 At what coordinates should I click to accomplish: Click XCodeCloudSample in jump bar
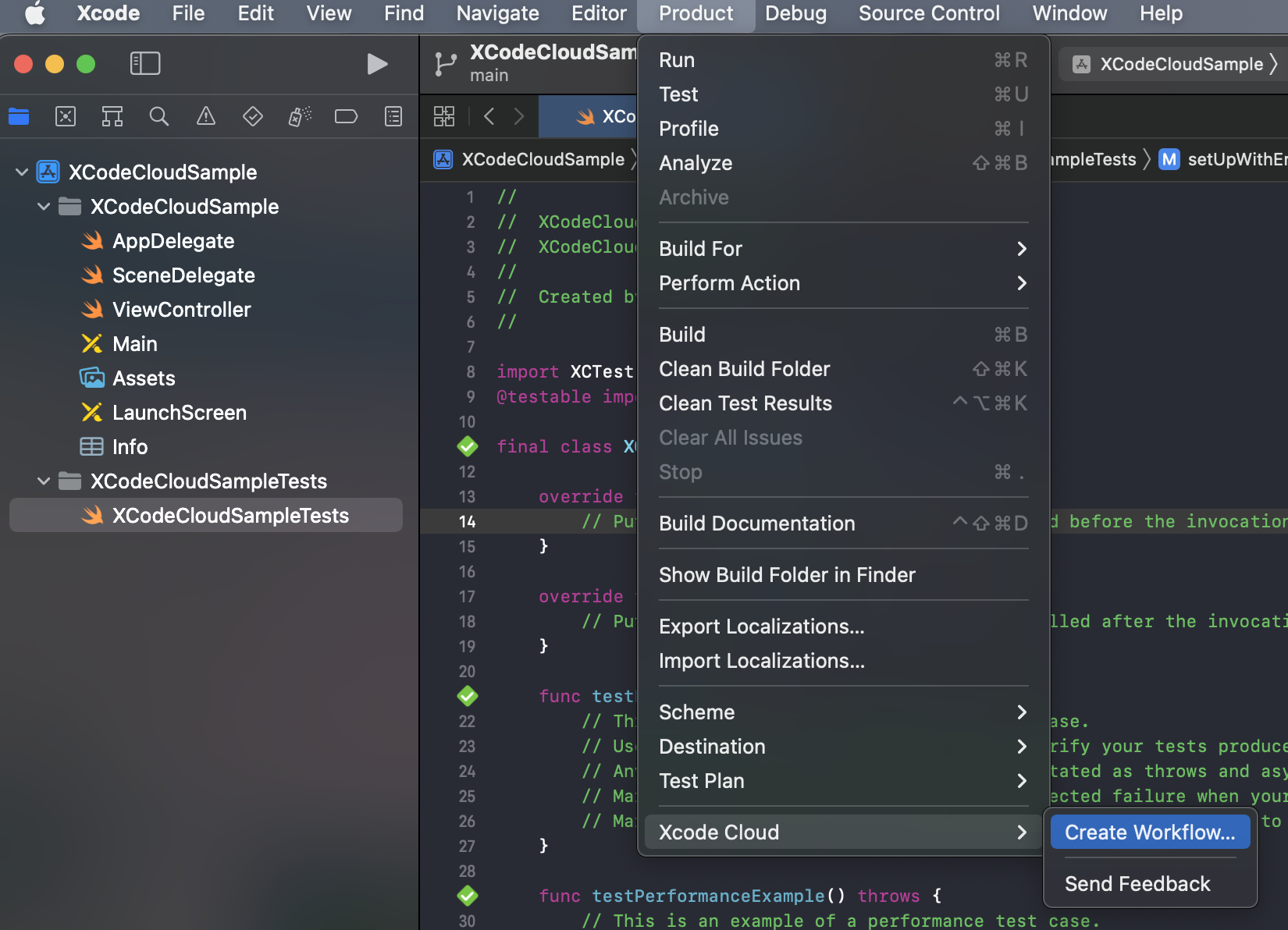[x=531, y=159]
